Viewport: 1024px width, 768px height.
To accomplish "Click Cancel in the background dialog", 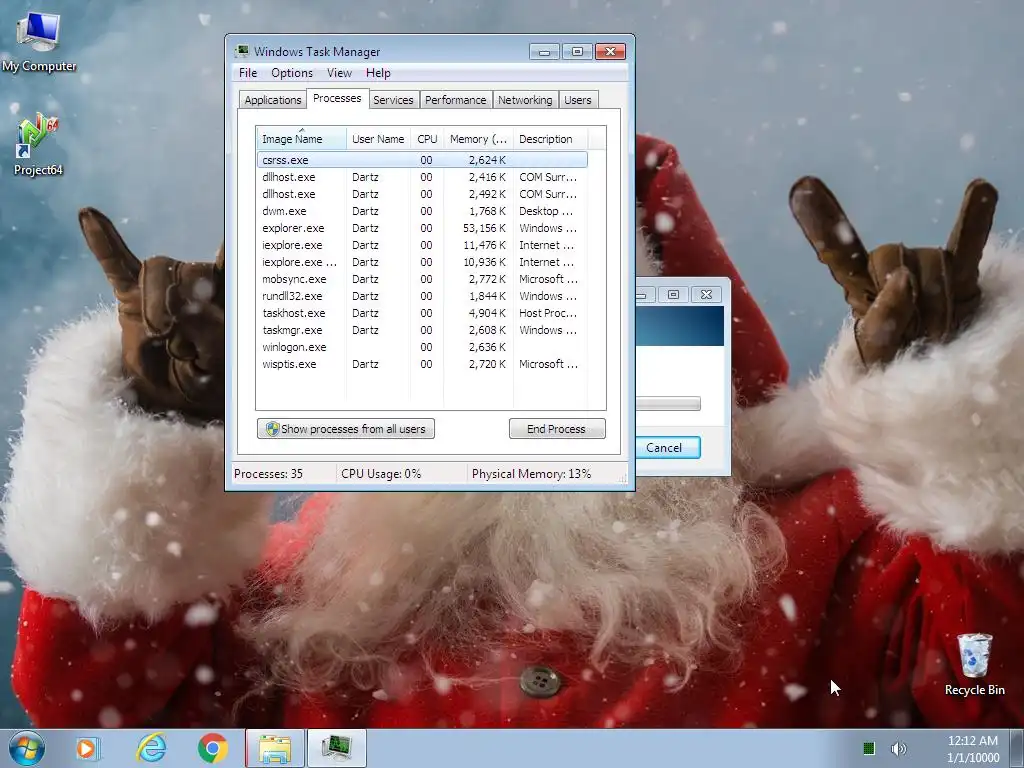I will (665, 447).
